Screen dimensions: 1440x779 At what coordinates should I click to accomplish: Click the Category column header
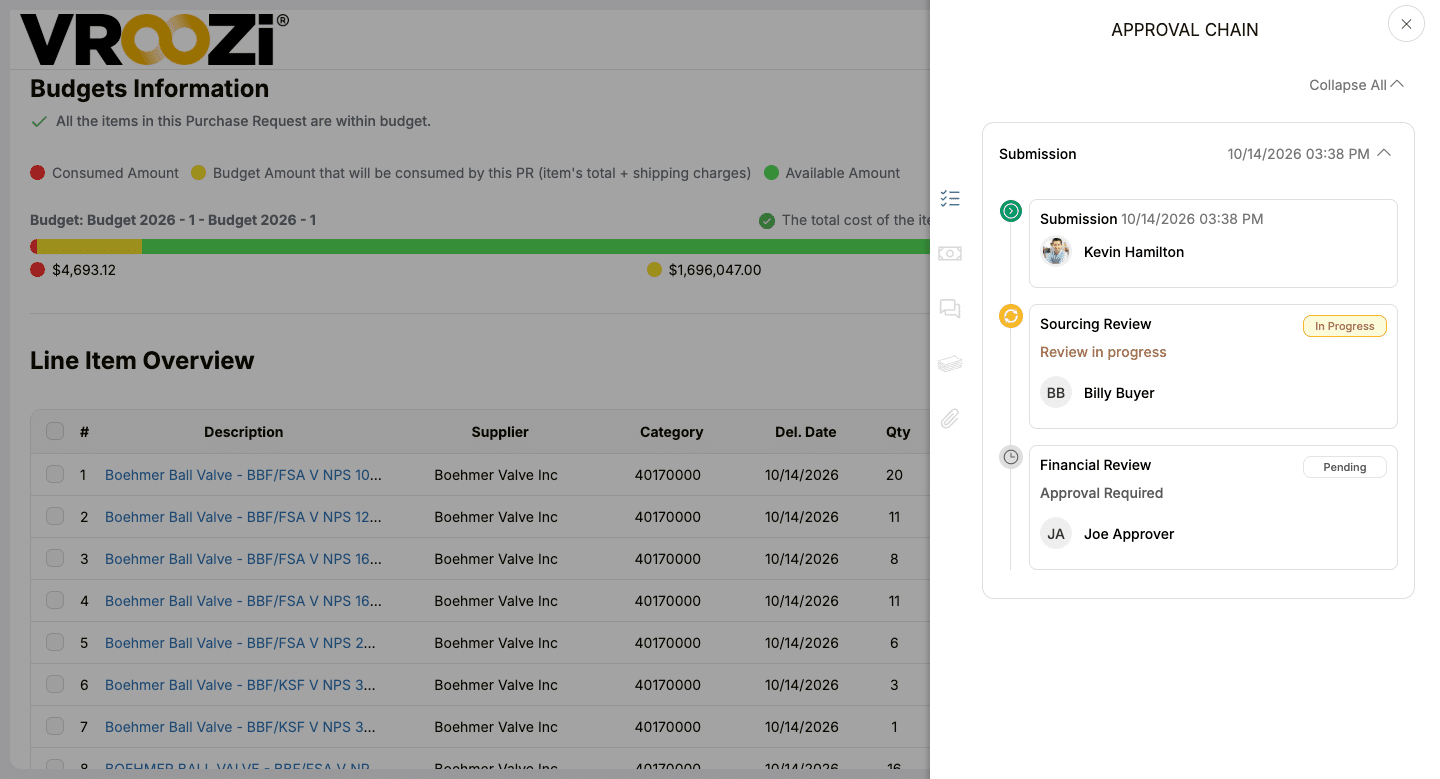pos(672,432)
